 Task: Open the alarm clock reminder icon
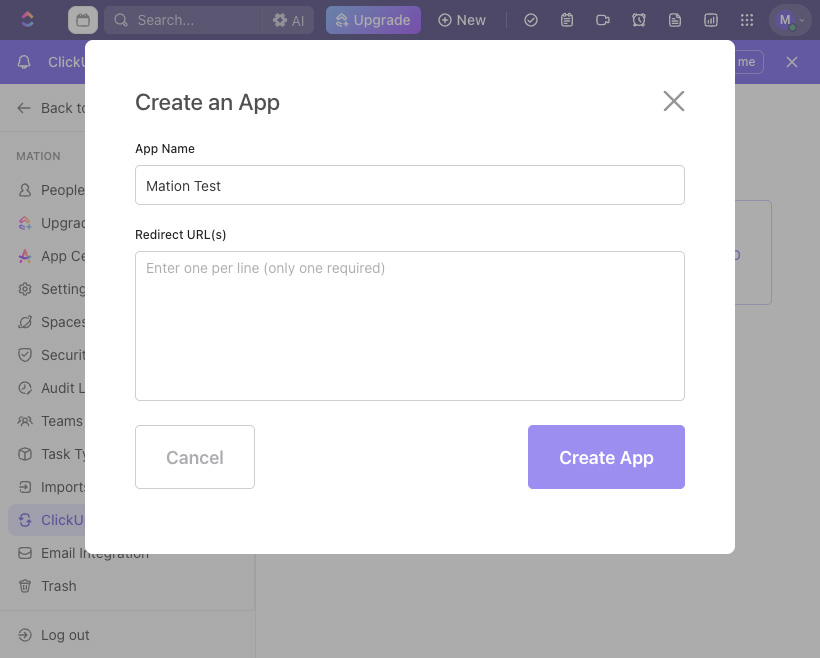tap(639, 20)
